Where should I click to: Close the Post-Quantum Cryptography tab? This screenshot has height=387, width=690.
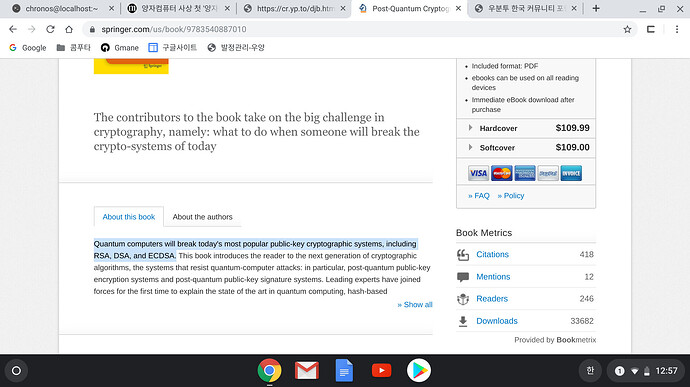pos(458,8)
